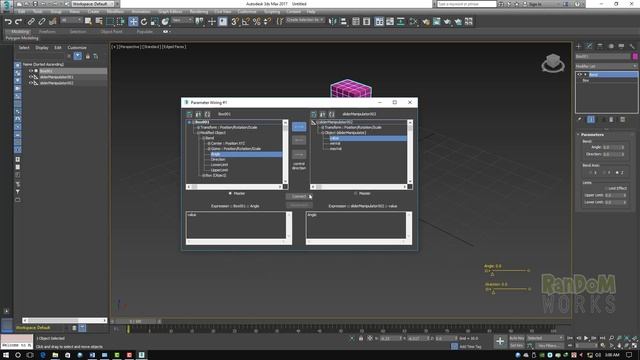Select Bend Axis Y radio button

tap(604, 173)
